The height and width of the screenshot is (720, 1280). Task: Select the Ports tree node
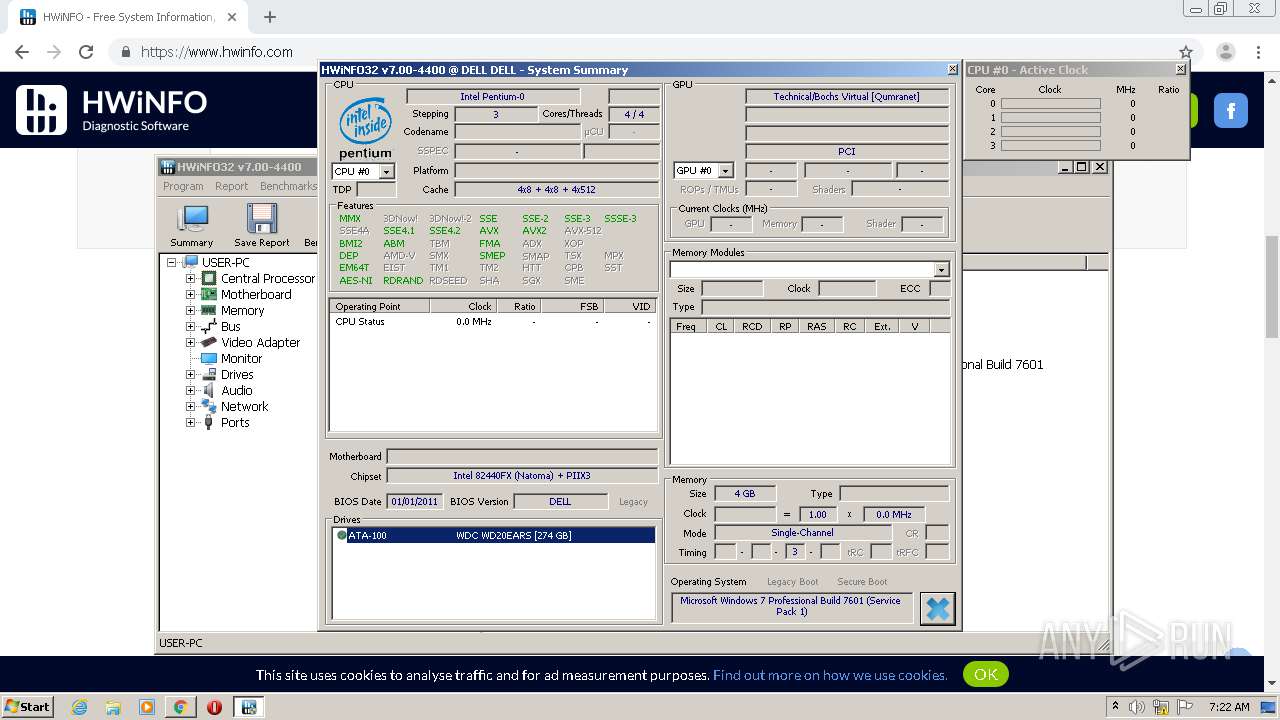(235, 422)
